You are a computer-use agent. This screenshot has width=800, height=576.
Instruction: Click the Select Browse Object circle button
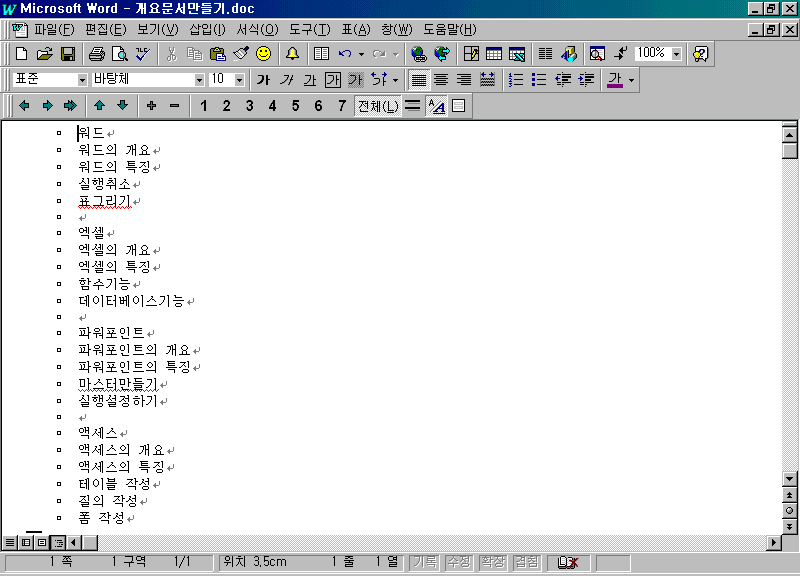coord(789,511)
